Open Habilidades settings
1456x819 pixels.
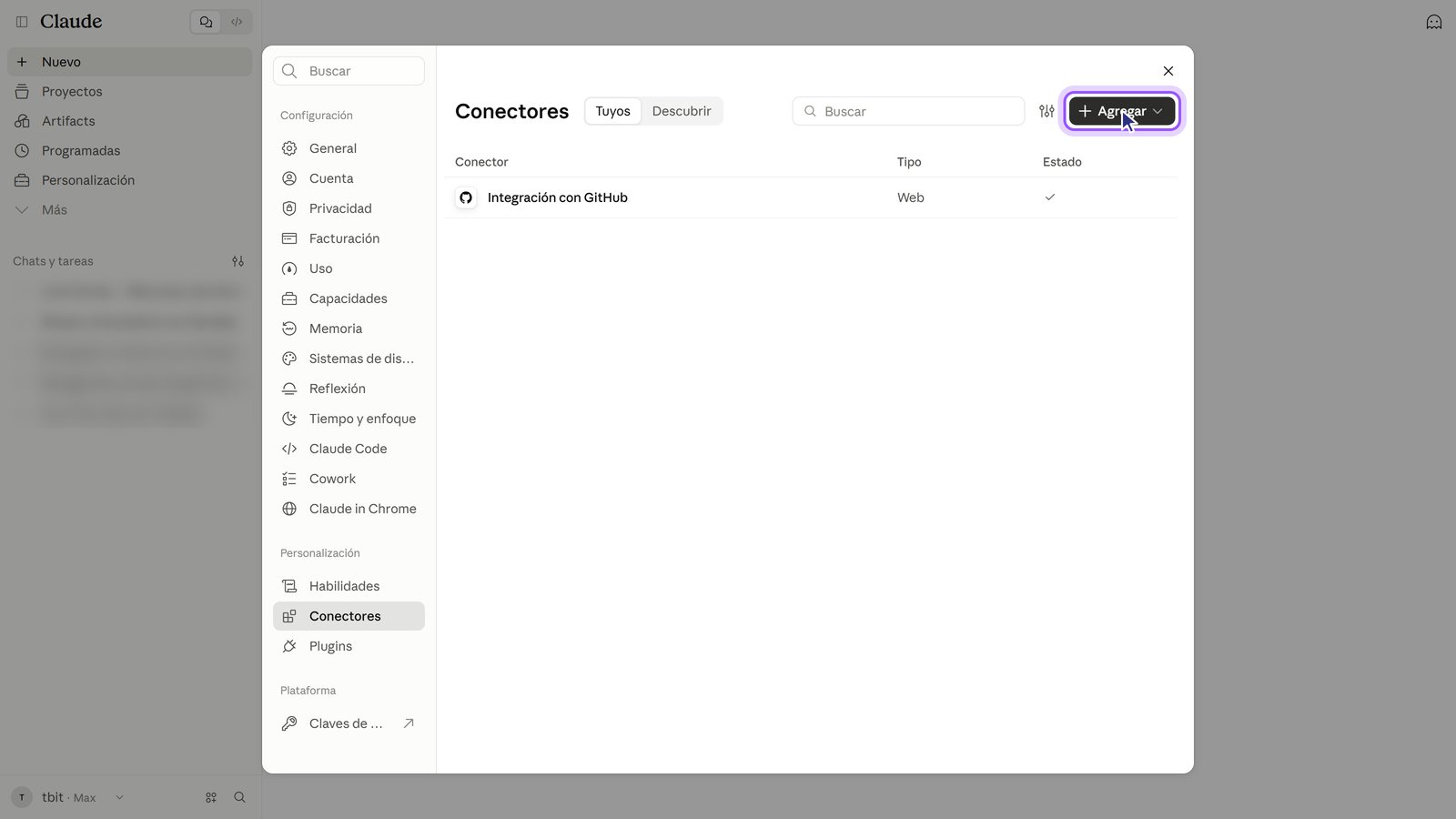[349, 586]
